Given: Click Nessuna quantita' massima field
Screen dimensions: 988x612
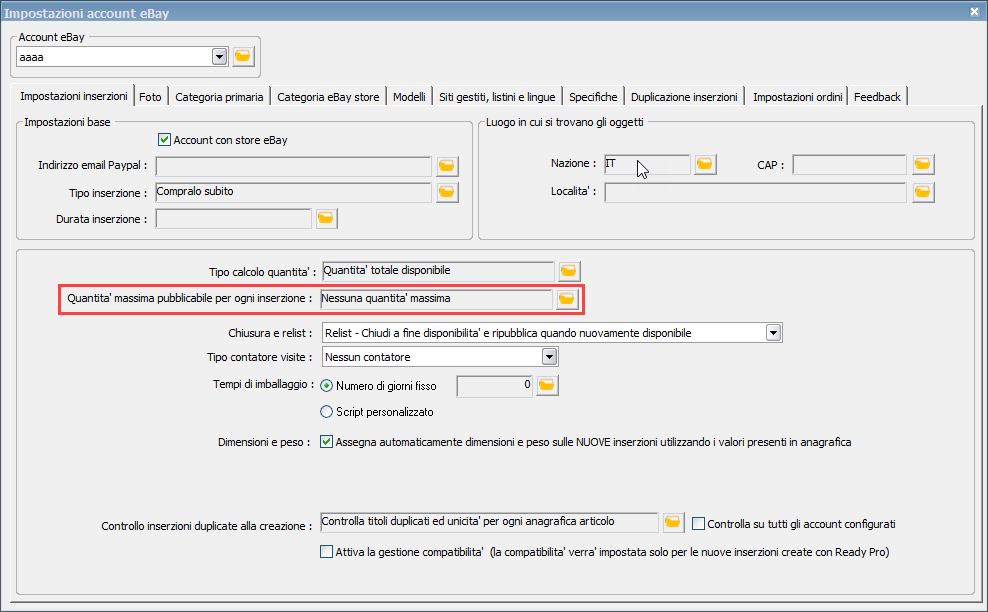Looking at the screenshot, I should tap(437, 299).
